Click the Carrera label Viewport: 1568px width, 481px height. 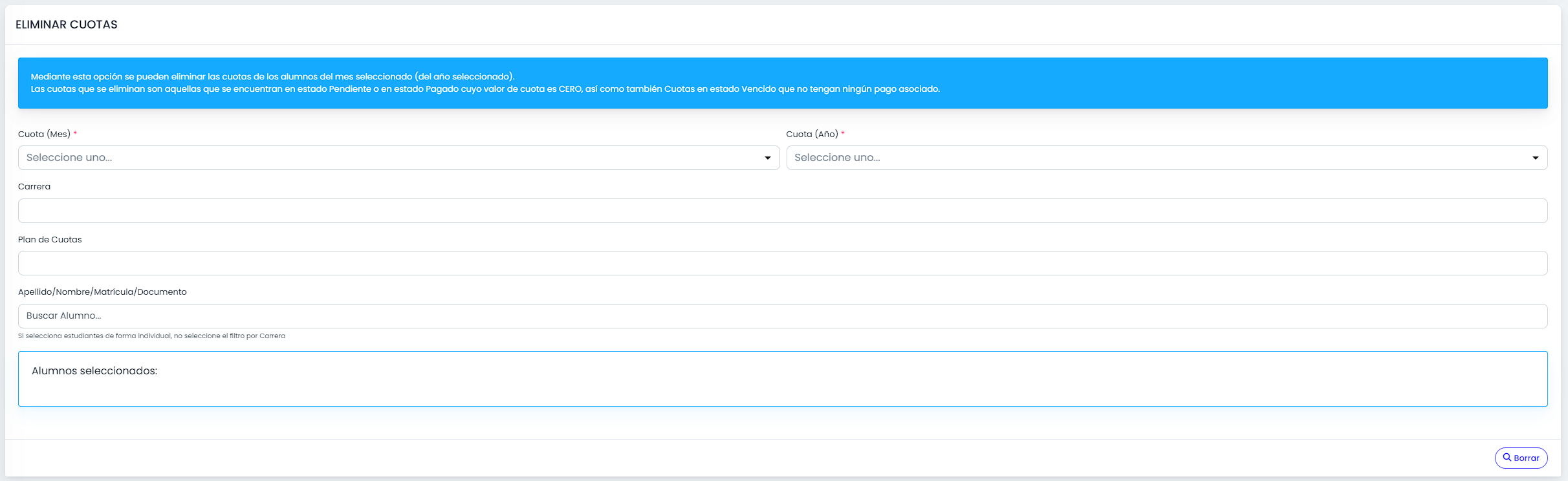pos(34,186)
